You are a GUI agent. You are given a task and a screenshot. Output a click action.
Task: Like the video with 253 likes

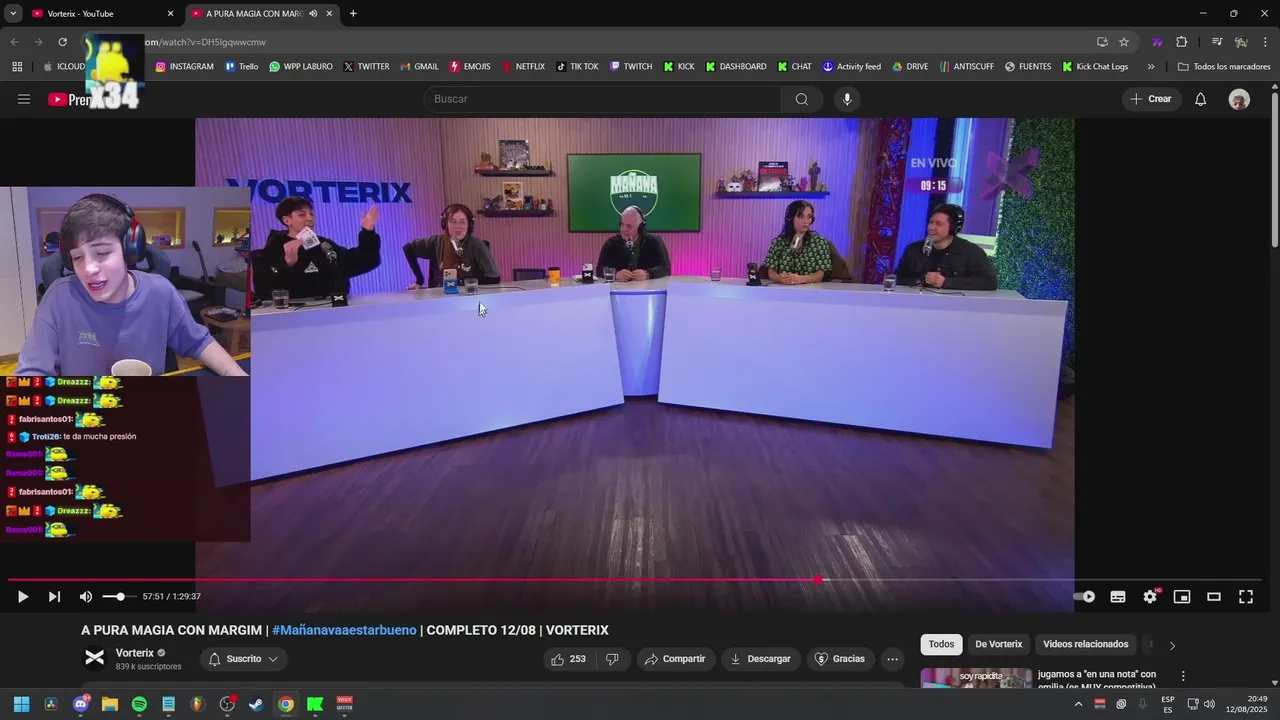[x=569, y=659]
